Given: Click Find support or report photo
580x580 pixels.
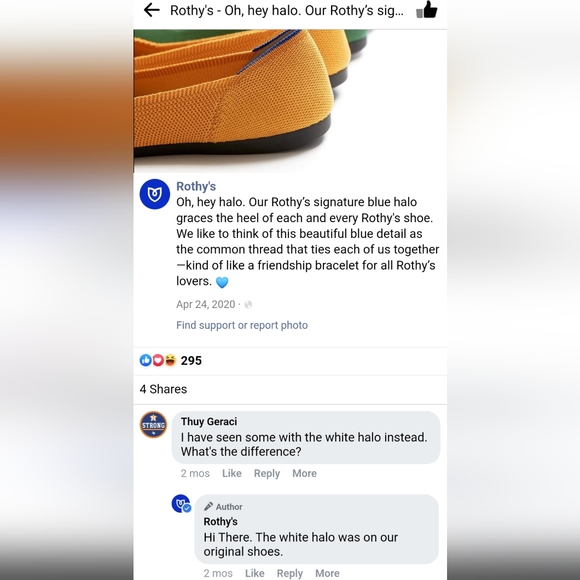Looking at the screenshot, I should pyautogui.click(x=242, y=325).
